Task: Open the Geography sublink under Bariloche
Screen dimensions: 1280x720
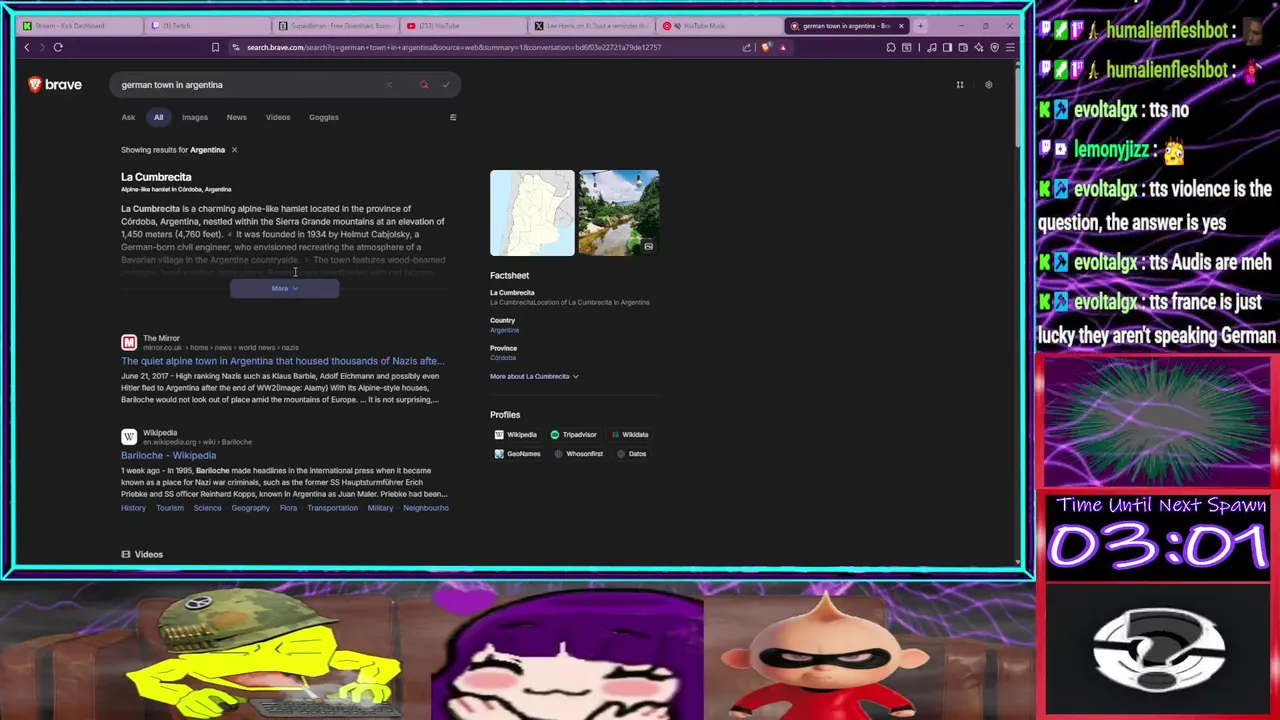Action: 251,508
